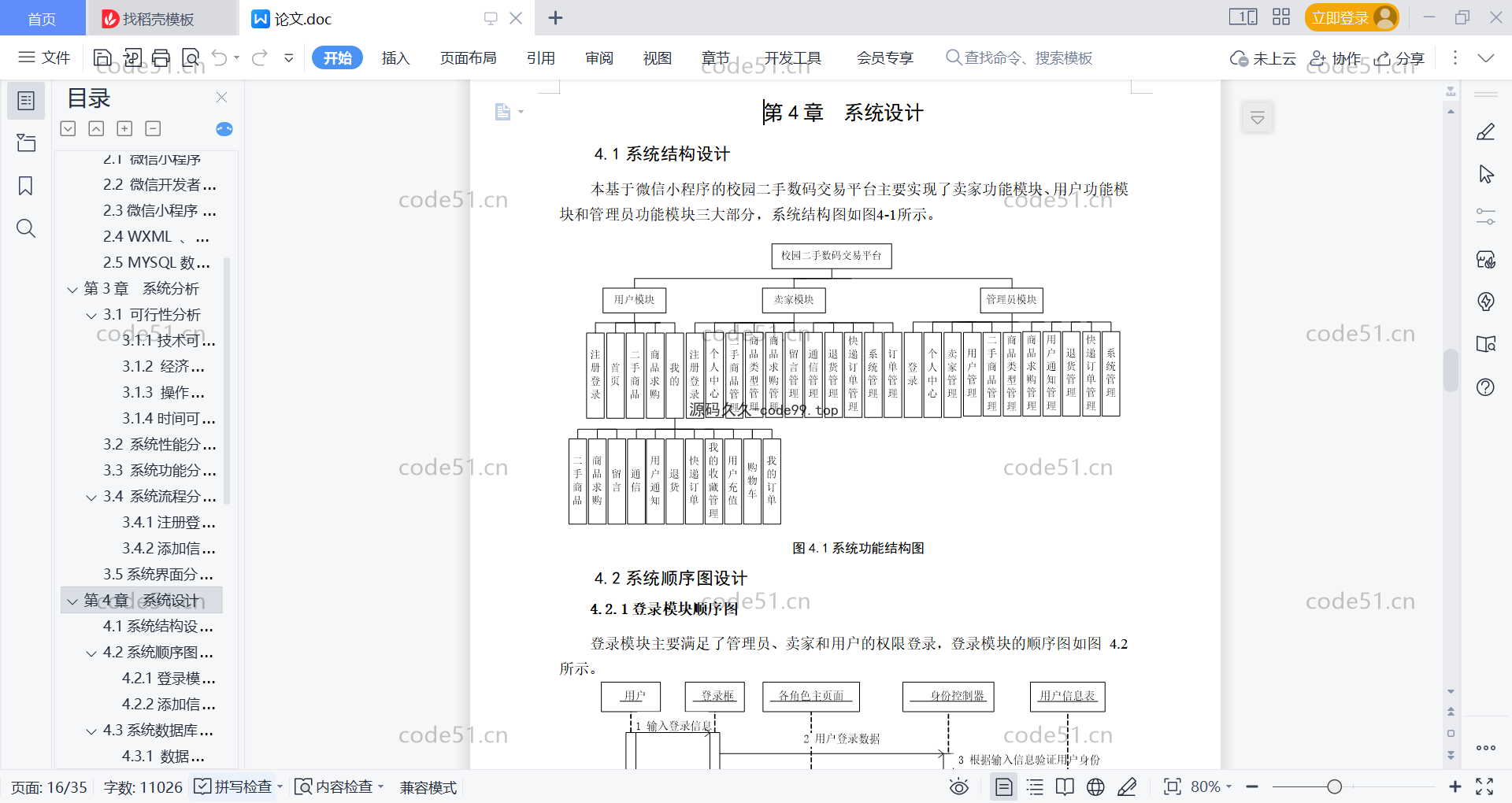Select the cursor selection tool in right sidebar
Screen dimensions: 1512x803
click(x=1486, y=174)
